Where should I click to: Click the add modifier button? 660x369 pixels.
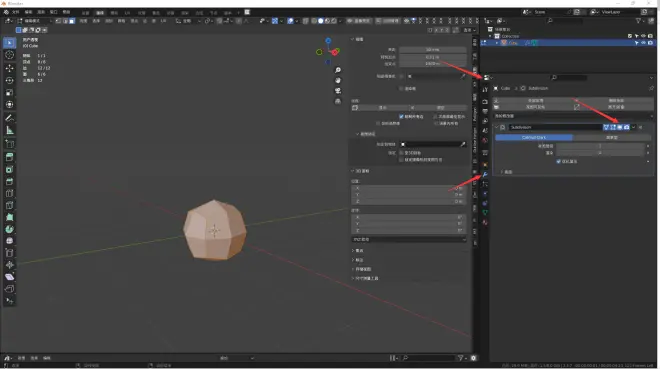pos(572,116)
